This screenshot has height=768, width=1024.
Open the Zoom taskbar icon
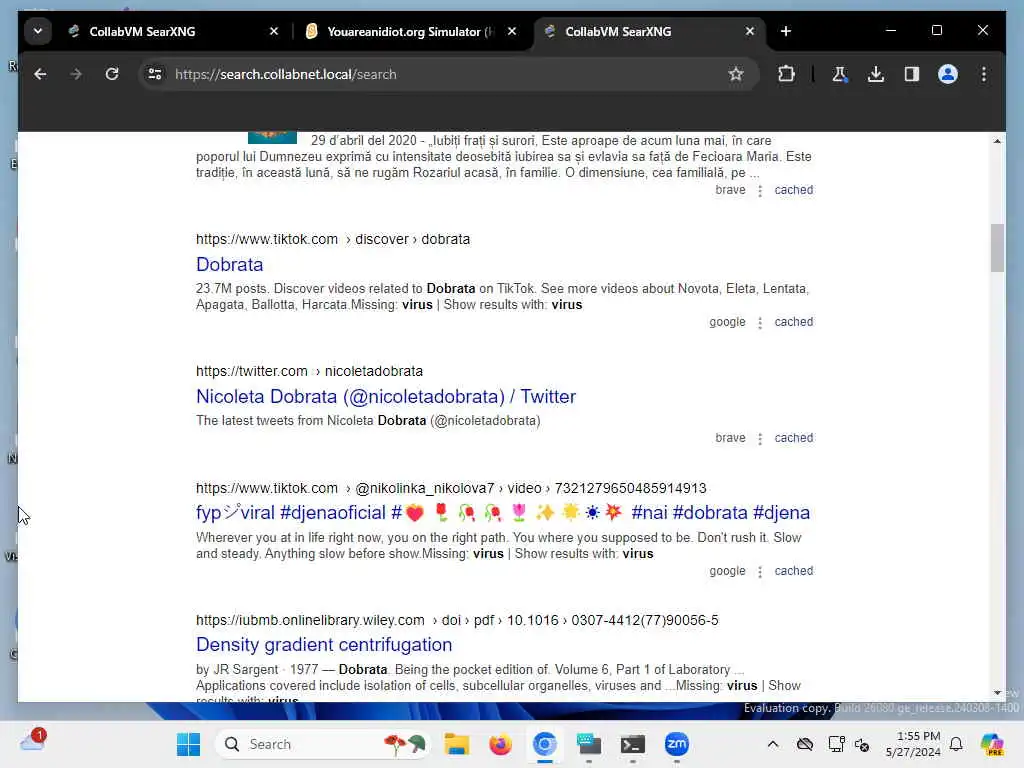(677, 744)
